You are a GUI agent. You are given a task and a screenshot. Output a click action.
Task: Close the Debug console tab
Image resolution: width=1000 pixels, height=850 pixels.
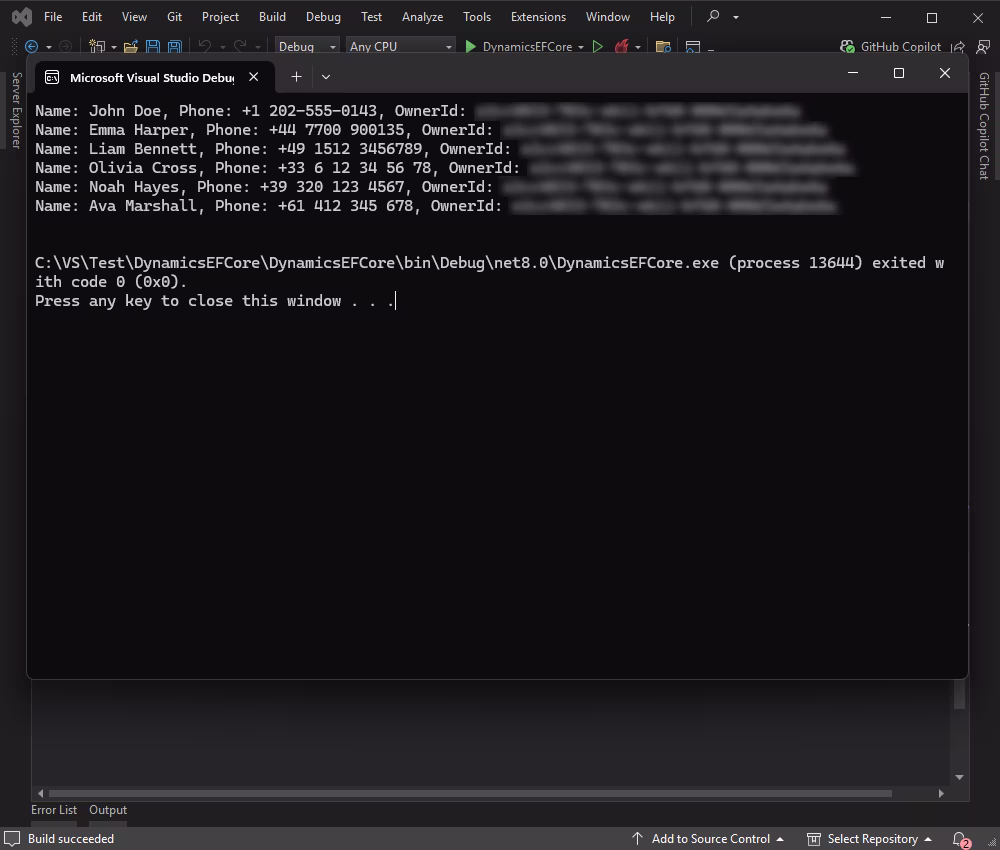(254, 77)
